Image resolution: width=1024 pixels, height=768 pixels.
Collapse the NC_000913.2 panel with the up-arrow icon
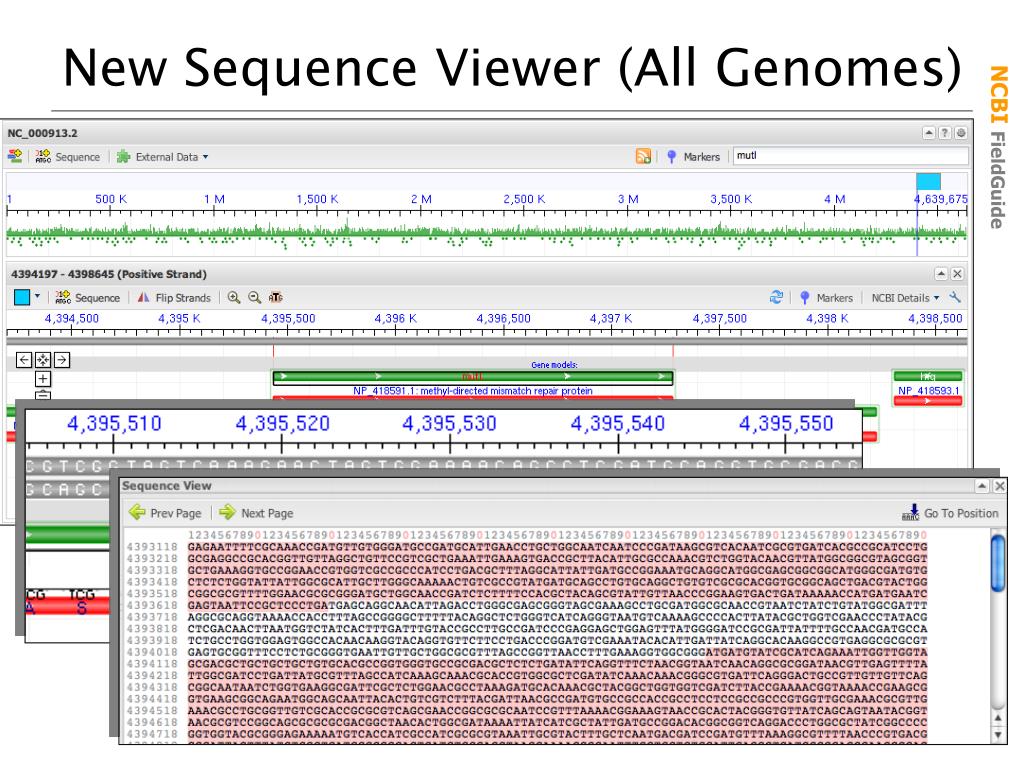(x=929, y=133)
